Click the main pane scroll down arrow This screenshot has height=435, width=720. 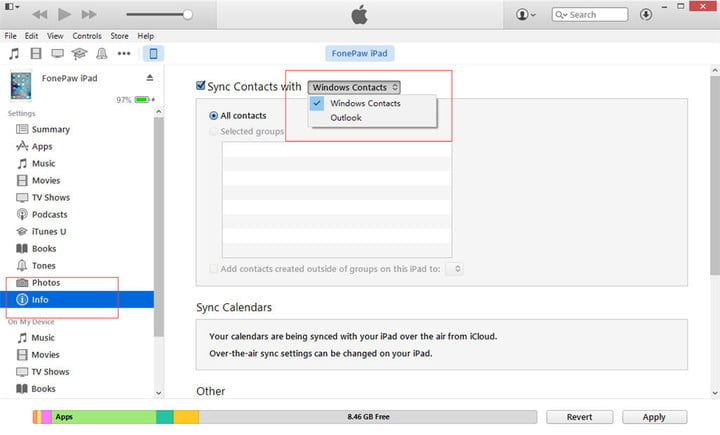coord(715,393)
